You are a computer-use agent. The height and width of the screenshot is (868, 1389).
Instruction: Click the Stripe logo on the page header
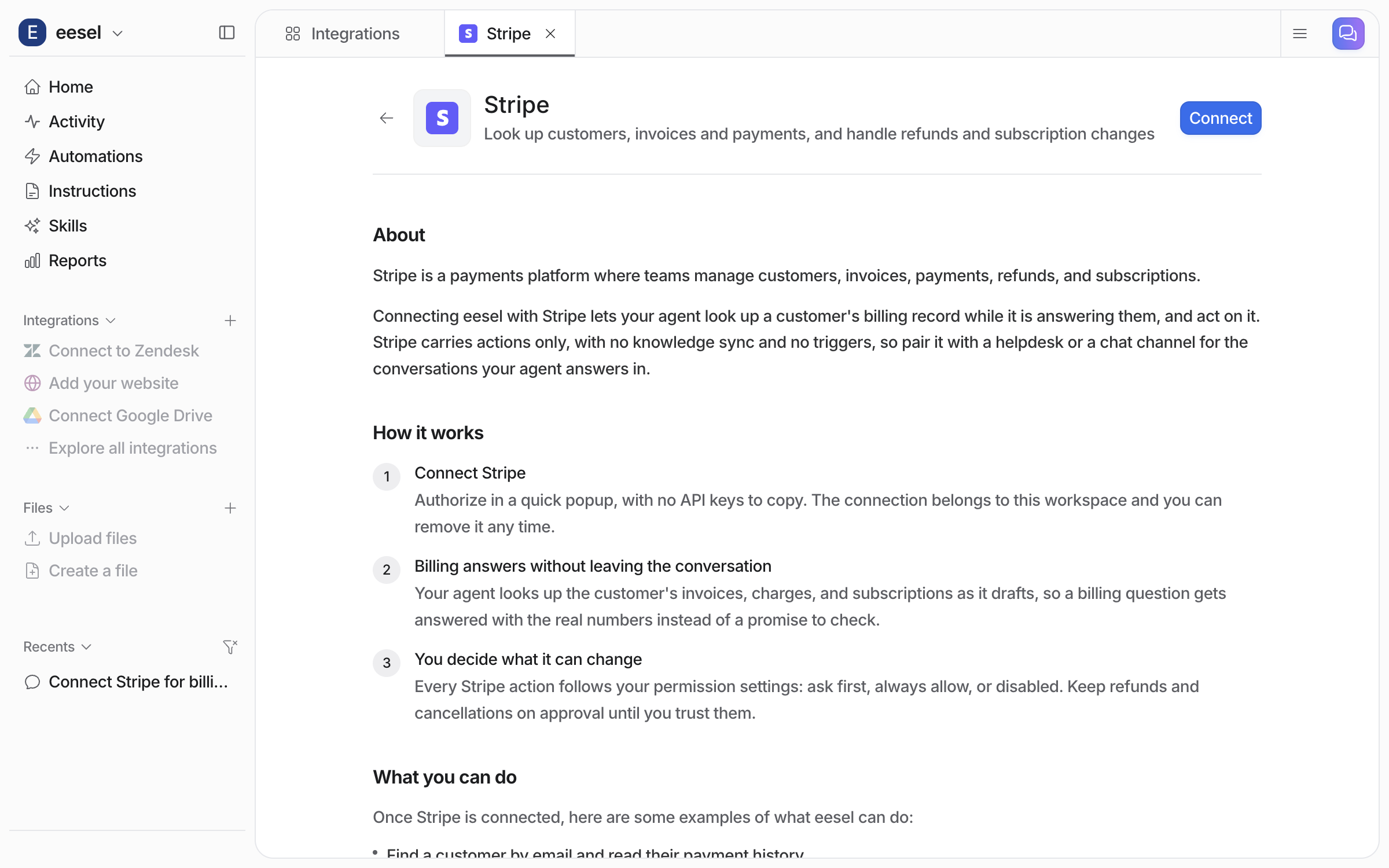[x=442, y=118]
